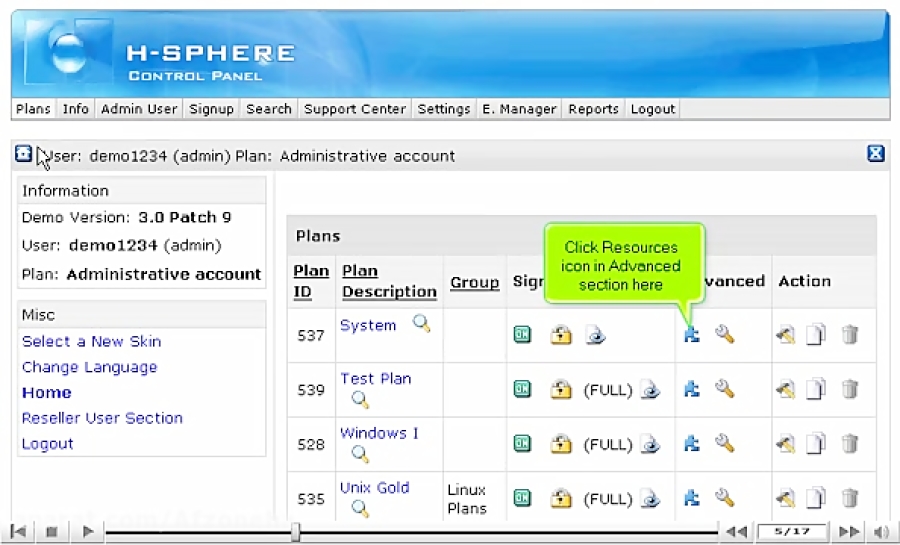The image size is (900, 545).
Task: Click the playback progress slider handle
Action: click(295, 532)
